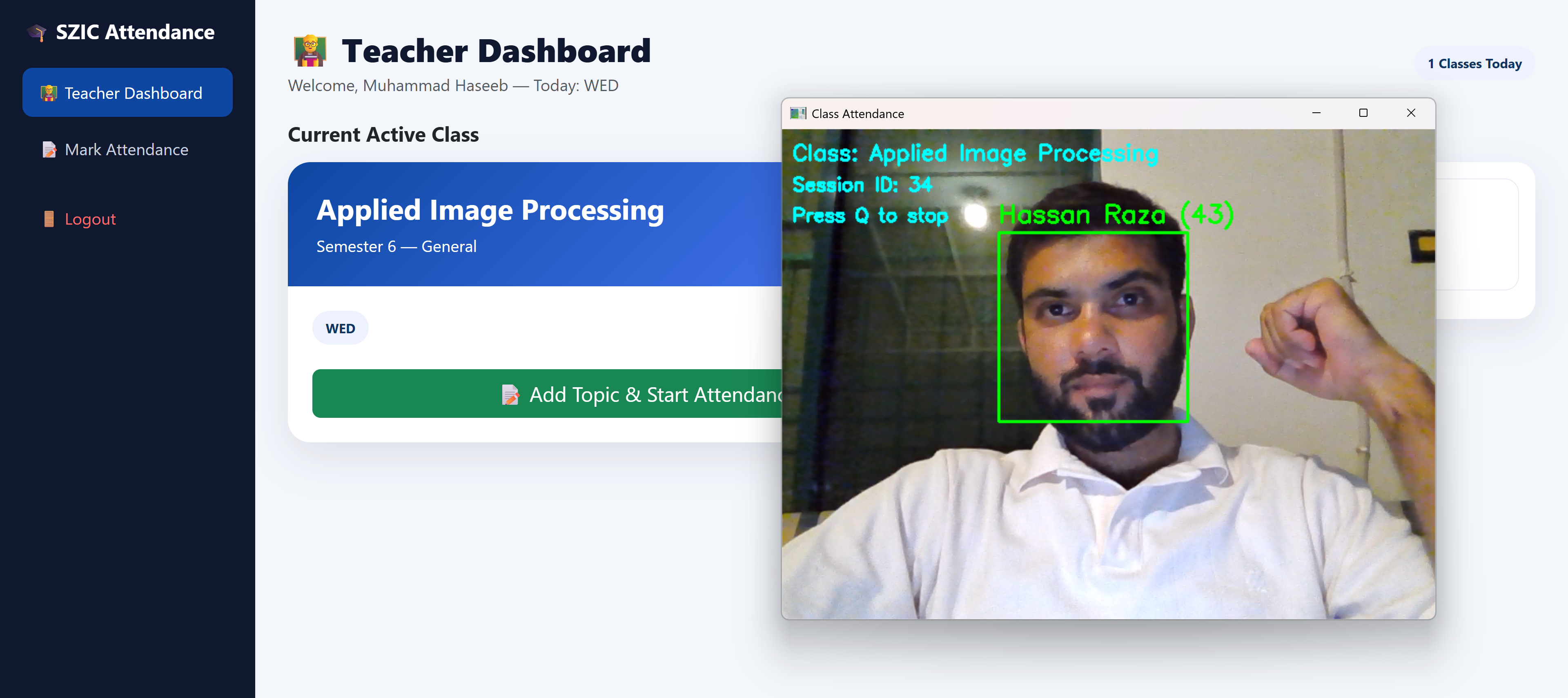Image resolution: width=1568 pixels, height=698 pixels.
Task: Log out using sidebar Logout link
Action: [127, 219]
